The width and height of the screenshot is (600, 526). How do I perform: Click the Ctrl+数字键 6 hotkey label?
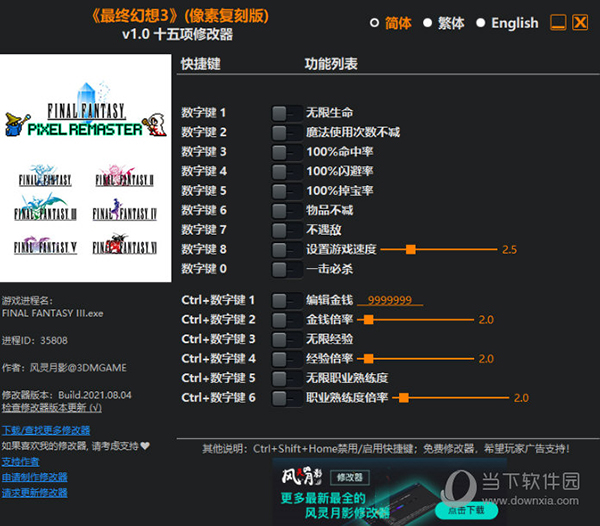(x=218, y=398)
